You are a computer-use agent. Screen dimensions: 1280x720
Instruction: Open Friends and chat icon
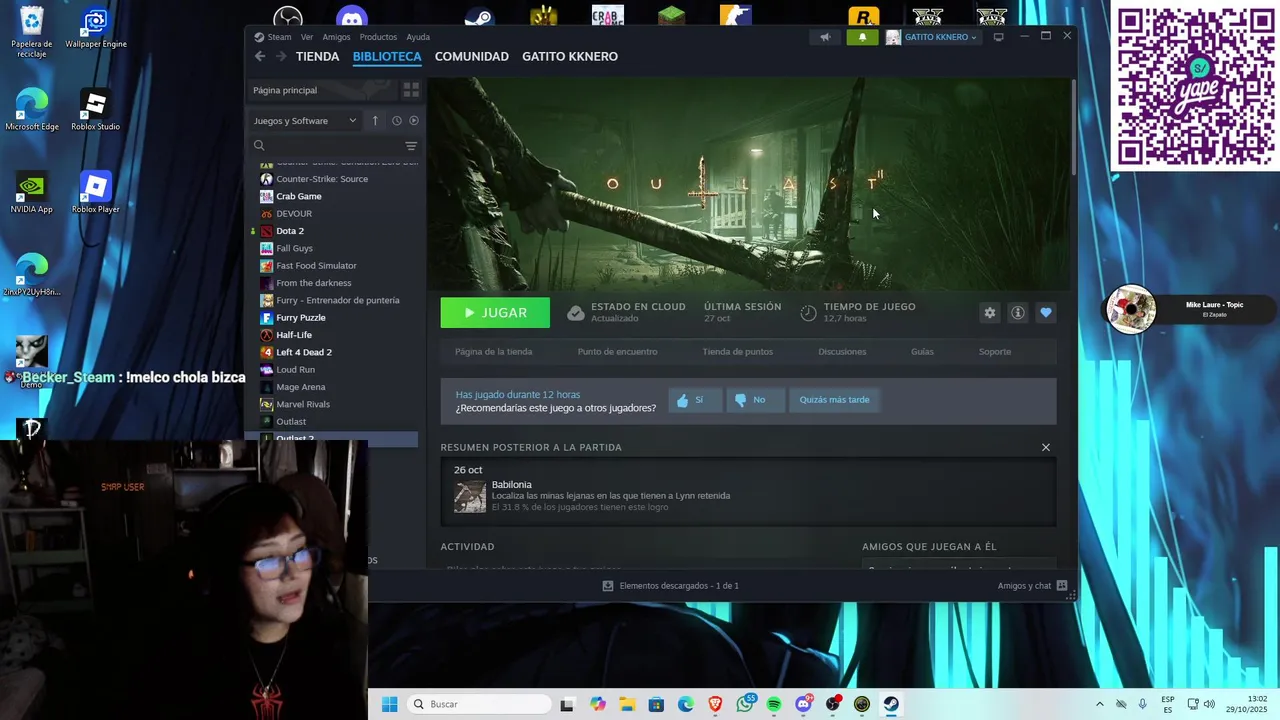tap(1062, 586)
